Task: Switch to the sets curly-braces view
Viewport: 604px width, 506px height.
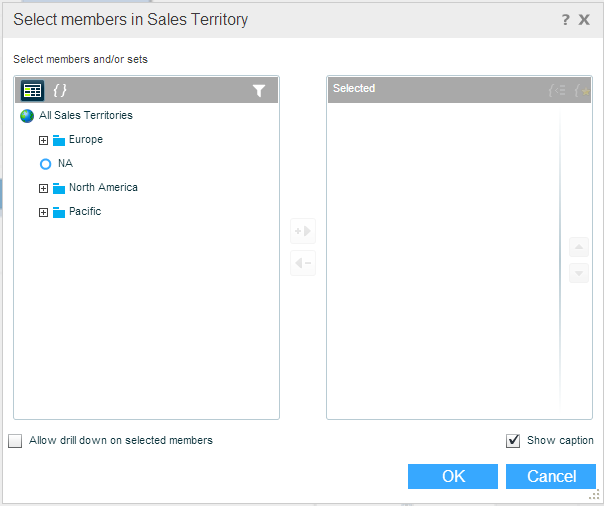Action: pyautogui.click(x=60, y=90)
